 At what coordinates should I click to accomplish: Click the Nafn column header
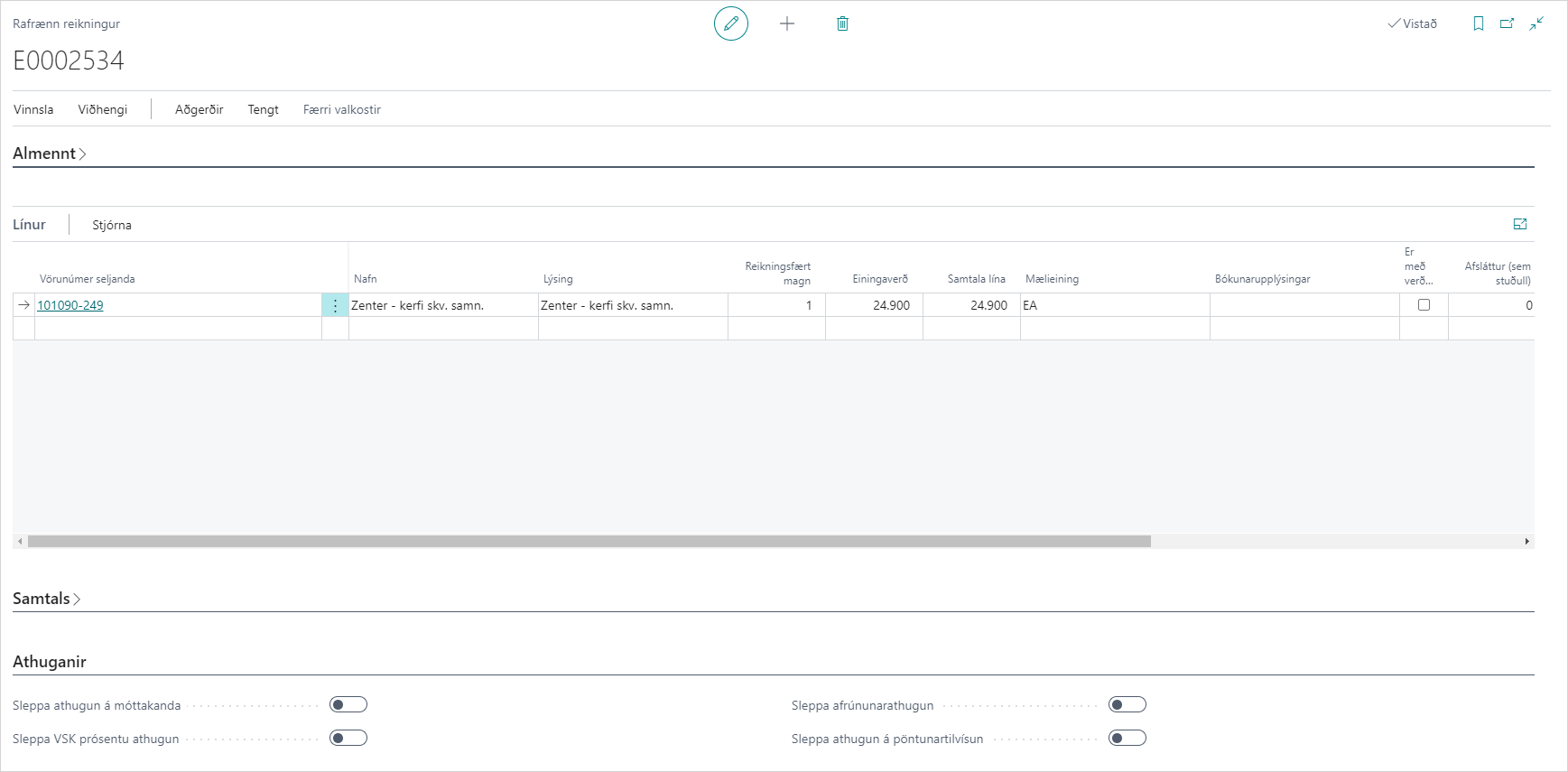[366, 279]
